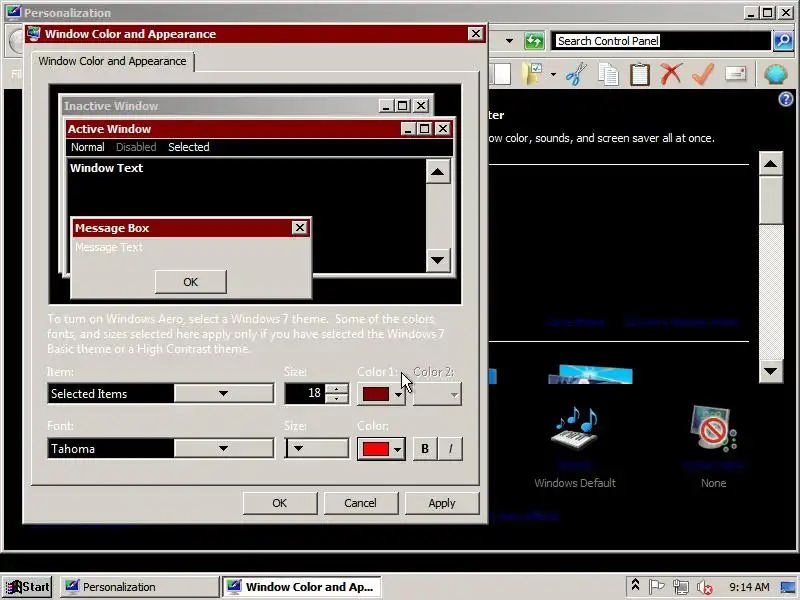Open the Item dropdown showing Selected Items

coord(161,393)
